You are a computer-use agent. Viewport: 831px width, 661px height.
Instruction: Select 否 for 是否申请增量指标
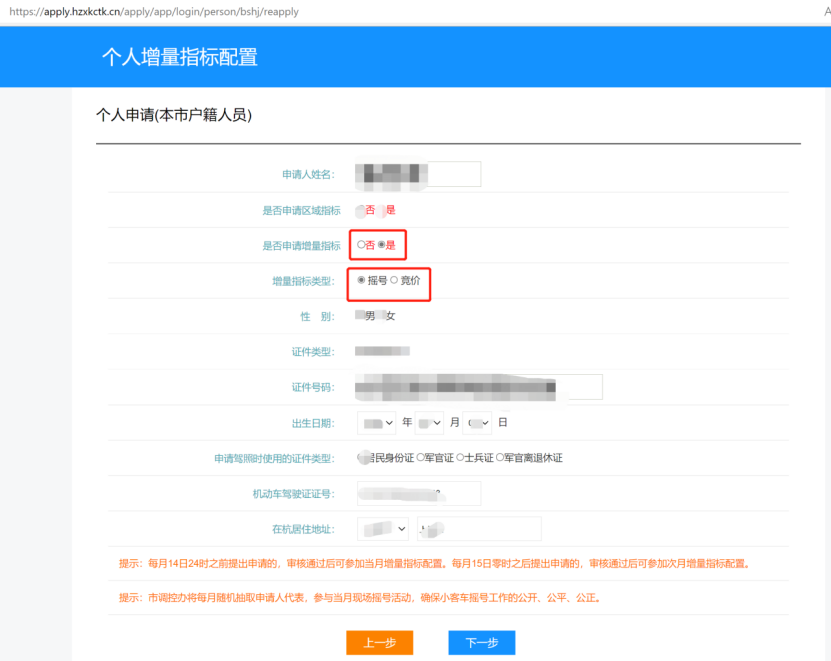(x=361, y=245)
